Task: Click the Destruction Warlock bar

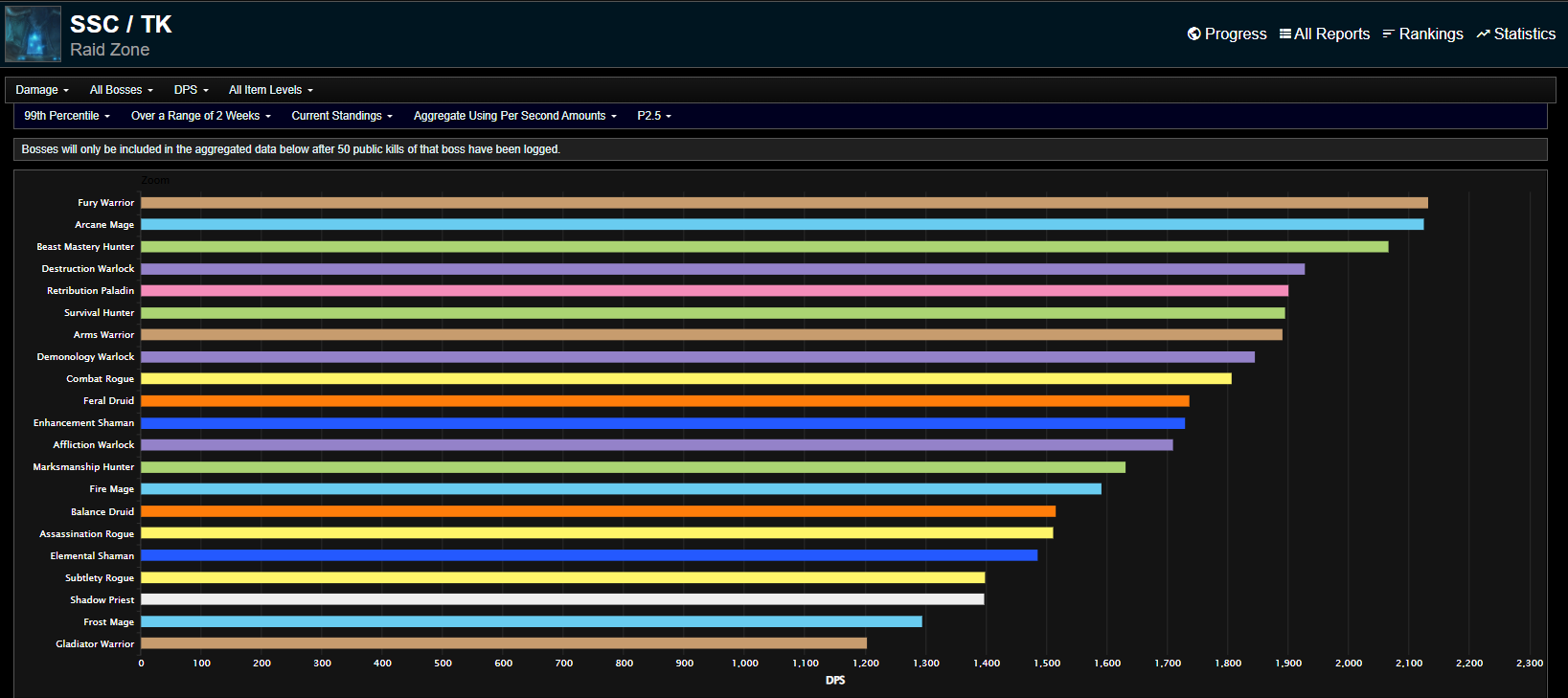Action: [722, 269]
